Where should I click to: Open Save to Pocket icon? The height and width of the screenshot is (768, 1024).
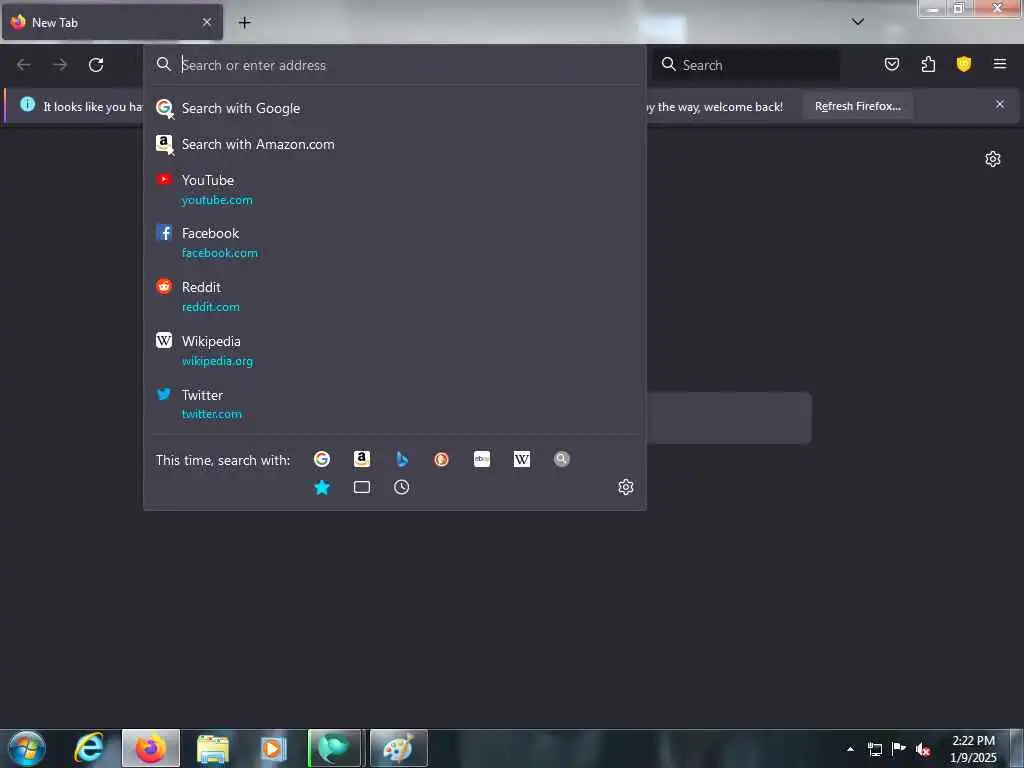click(891, 64)
